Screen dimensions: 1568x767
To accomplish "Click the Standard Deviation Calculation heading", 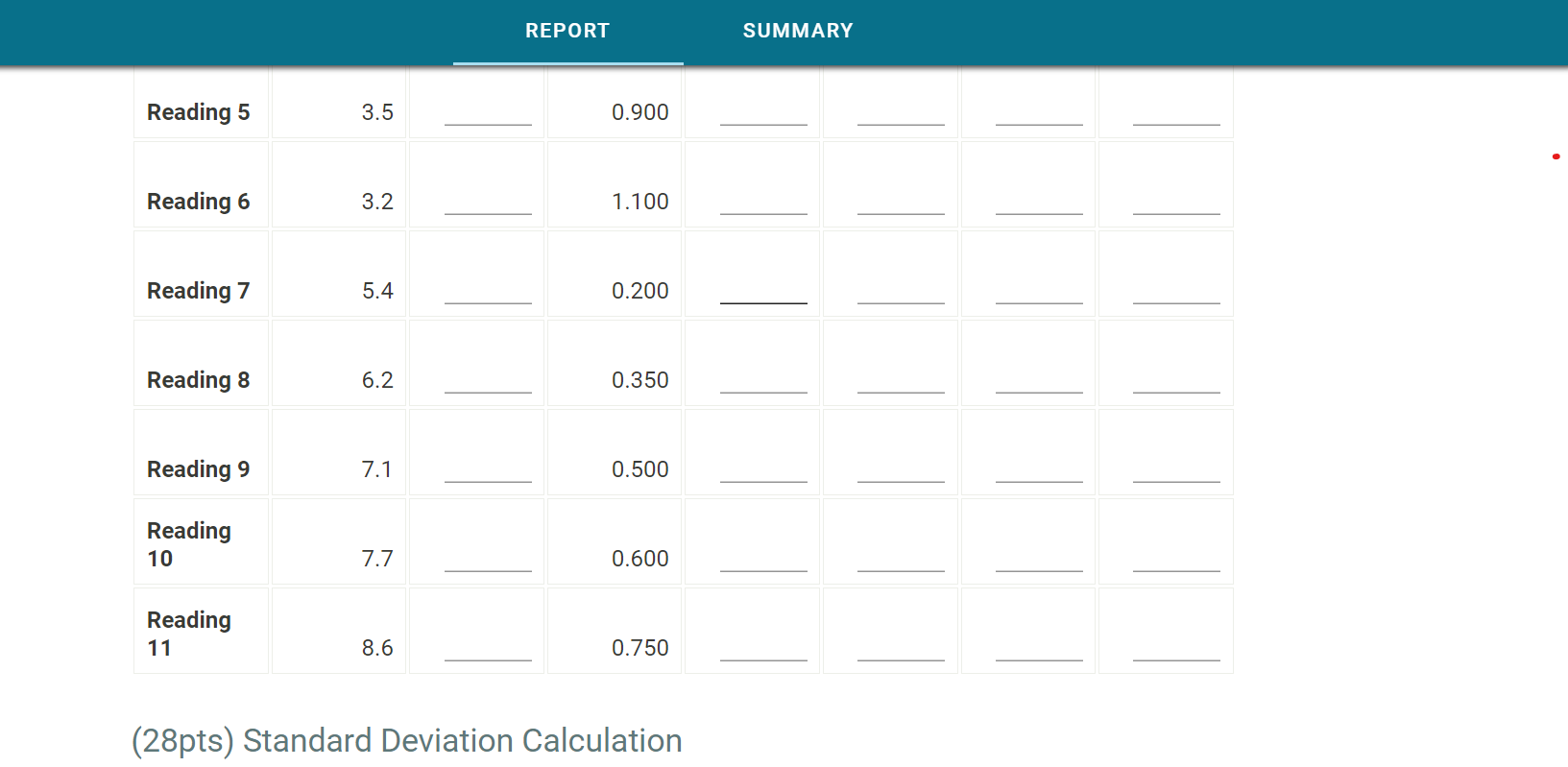I will [x=406, y=740].
